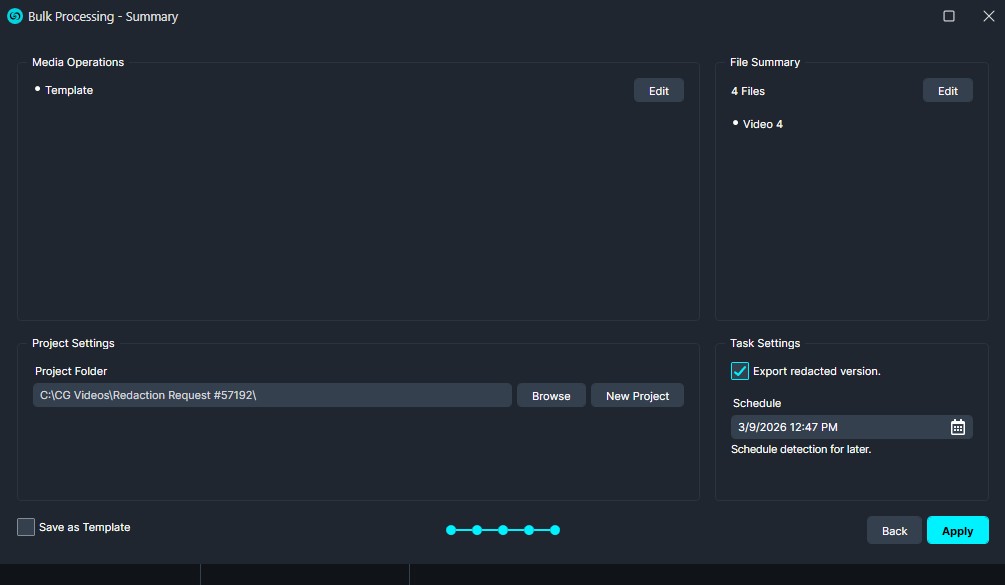Open the Schedule calendar picker icon
The image size is (1005, 585).
[957, 427]
